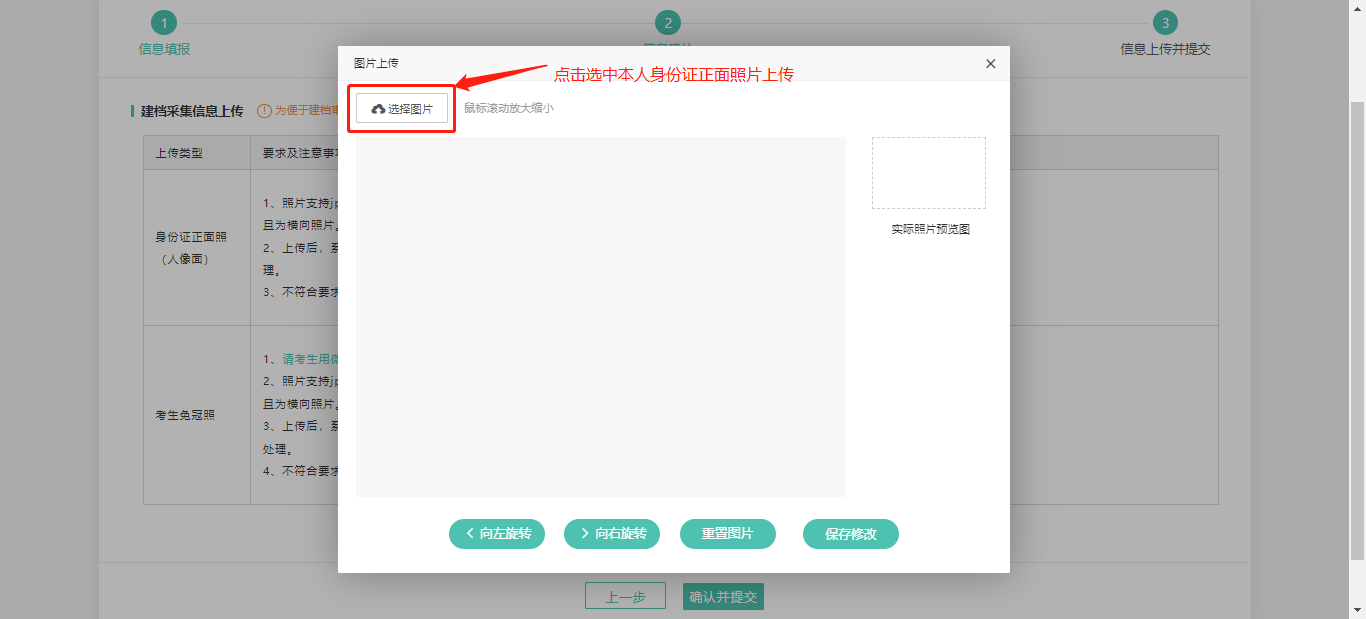Click the step 1 circle above 信息填报

point(163,22)
